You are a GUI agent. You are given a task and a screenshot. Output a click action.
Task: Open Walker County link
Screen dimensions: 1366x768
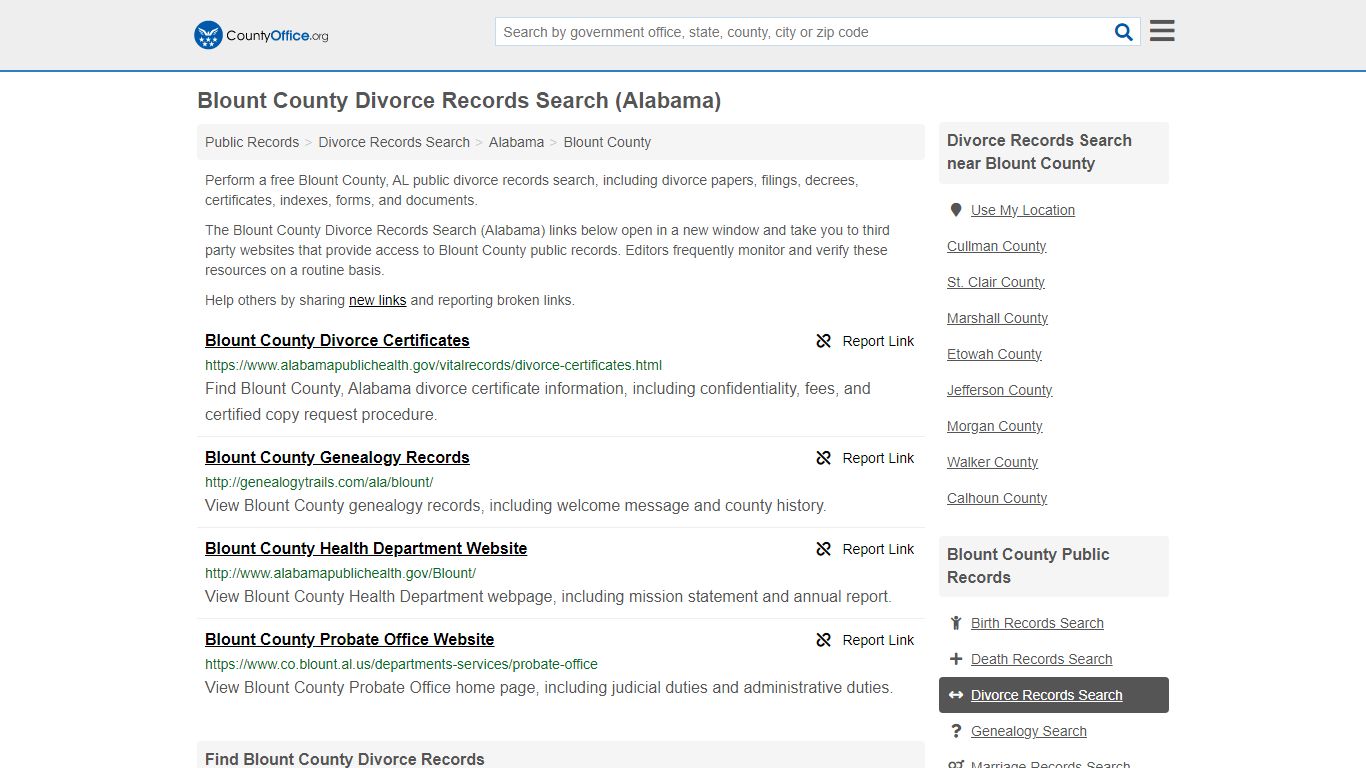(x=992, y=462)
